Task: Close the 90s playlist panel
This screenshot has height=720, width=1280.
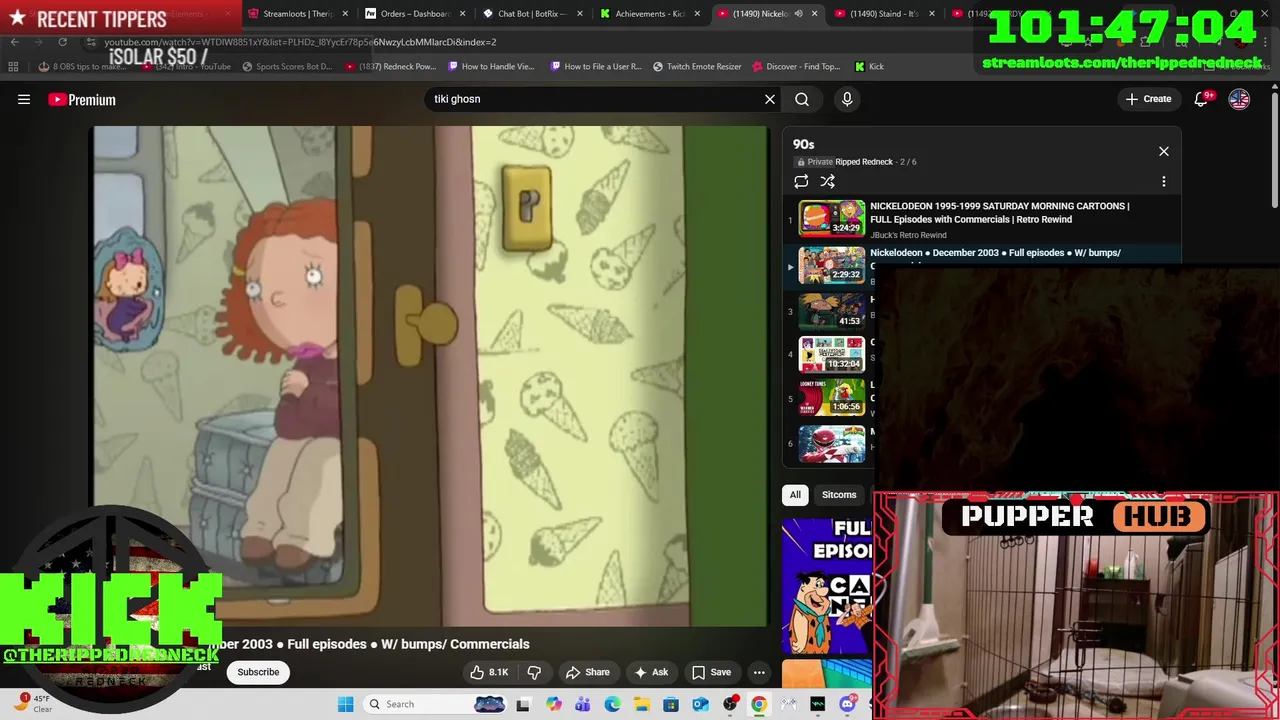Action: pyautogui.click(x=1163, y=151)
